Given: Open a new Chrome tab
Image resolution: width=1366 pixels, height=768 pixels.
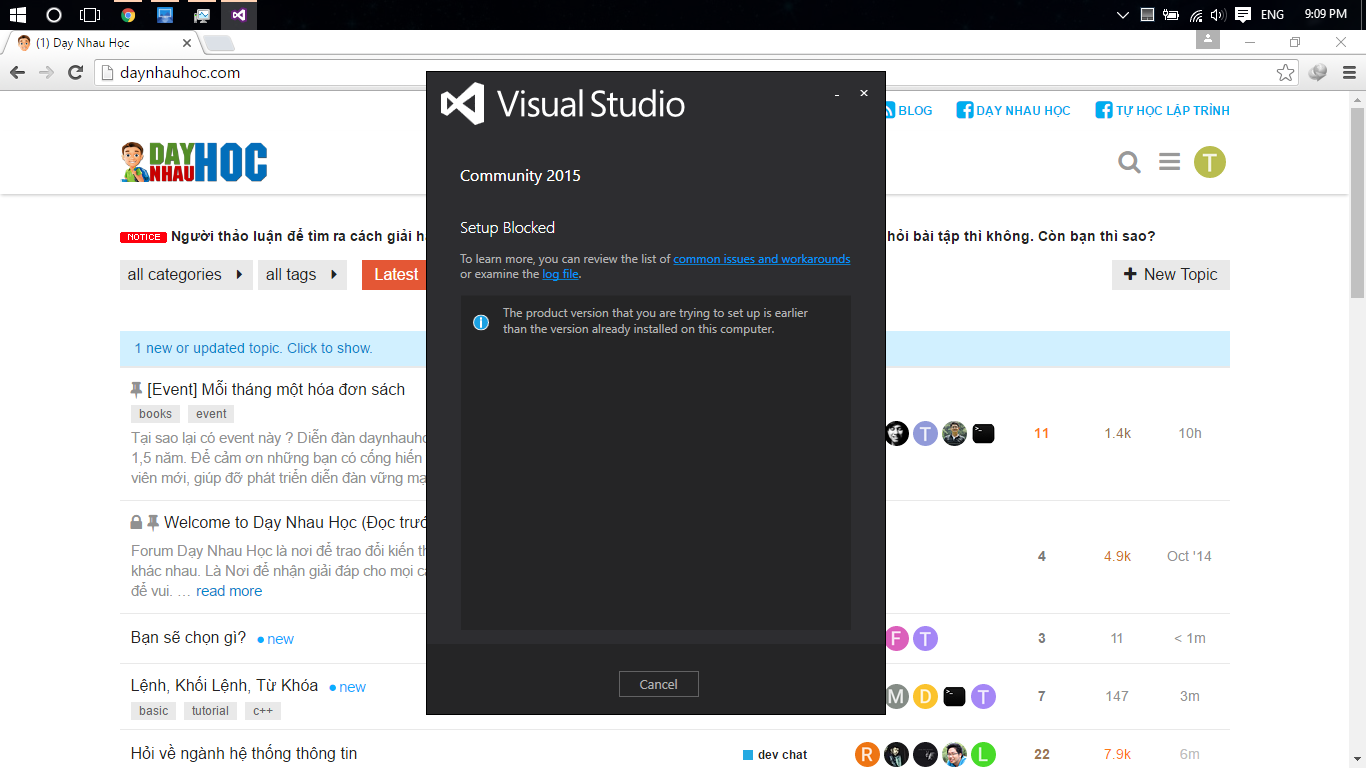Looking at the screenshot, I should pyautogui.click(x=219, y=43).
